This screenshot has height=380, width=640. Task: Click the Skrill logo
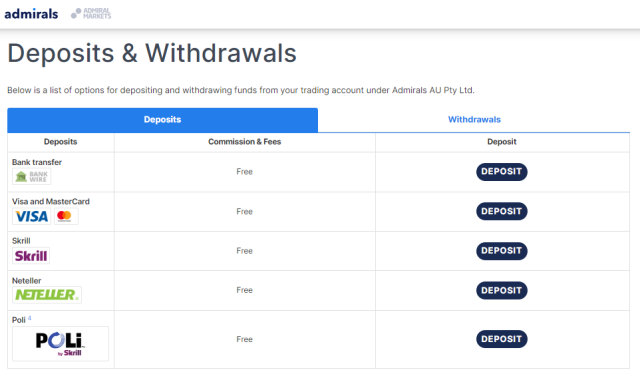click(31, 256)
